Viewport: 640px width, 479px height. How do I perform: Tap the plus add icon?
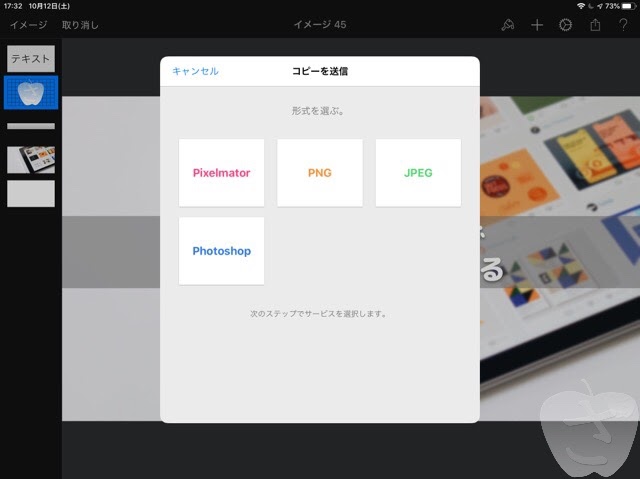tap(537, 25)
